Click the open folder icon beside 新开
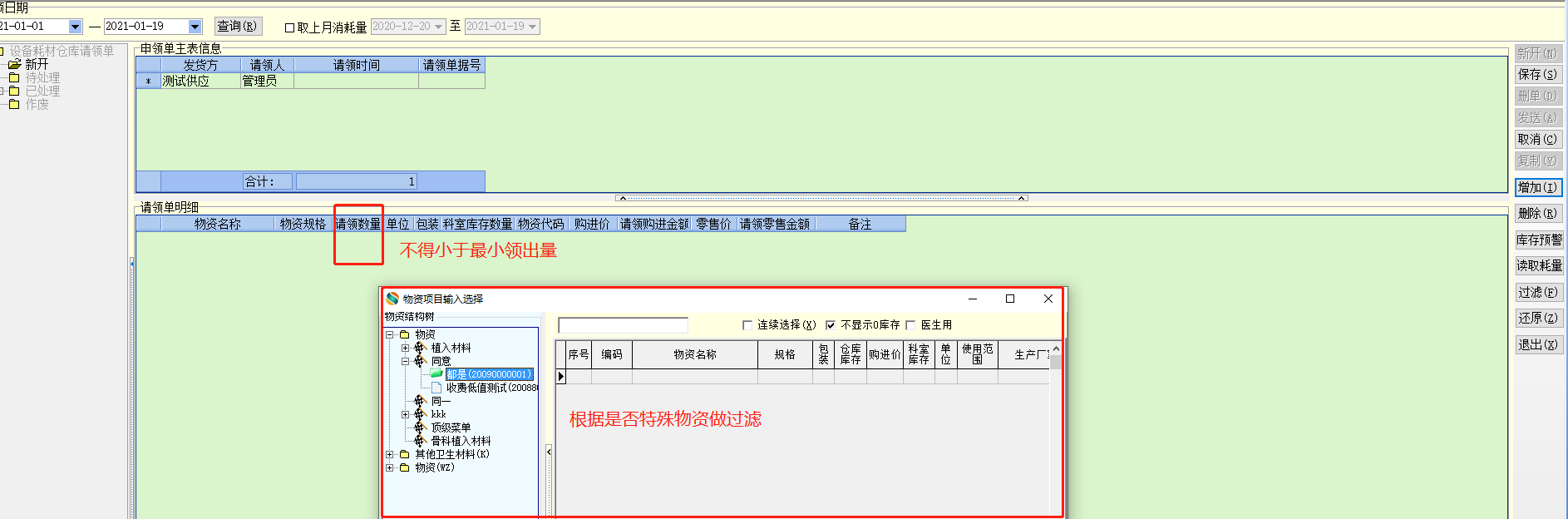The width and height of the screenshot is (1568, 519). click(x=14, y=64)
